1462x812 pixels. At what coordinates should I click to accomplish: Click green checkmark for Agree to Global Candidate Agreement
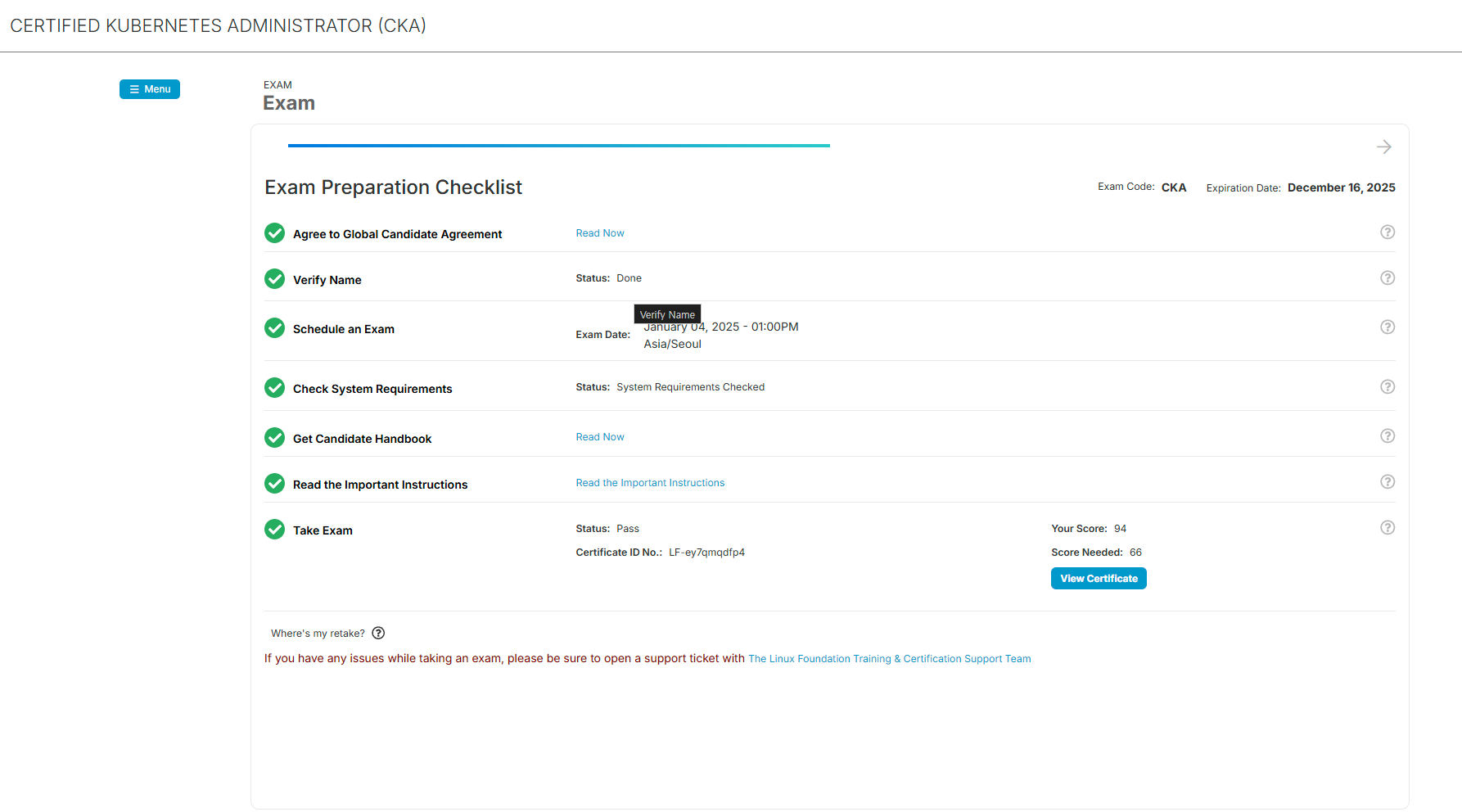275,233
